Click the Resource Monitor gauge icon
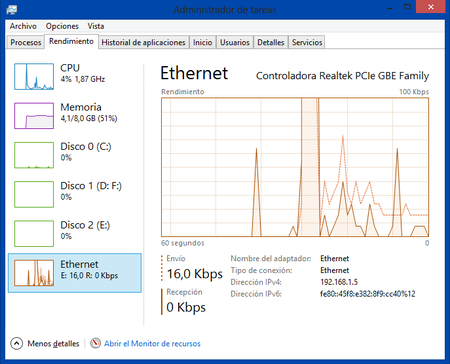The width and height of the screenshot is (450, 364). 95,343
